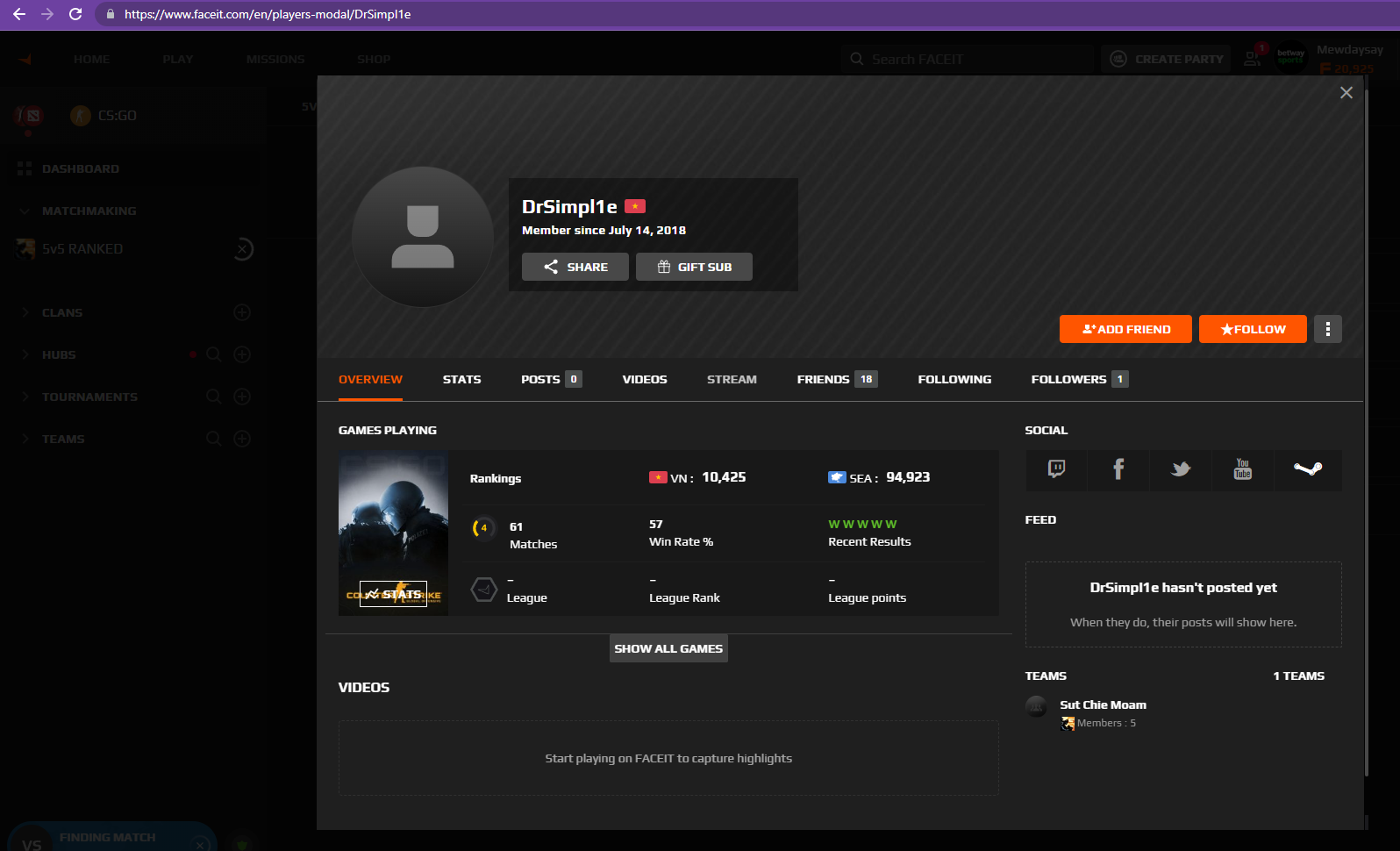The image size is (1400, 851).
Task: Focus the browser address bar
Action: (746, 14)
